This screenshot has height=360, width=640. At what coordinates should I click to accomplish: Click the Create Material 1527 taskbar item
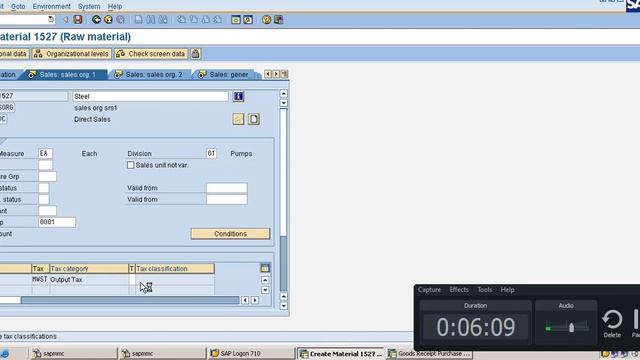[341, 353]
